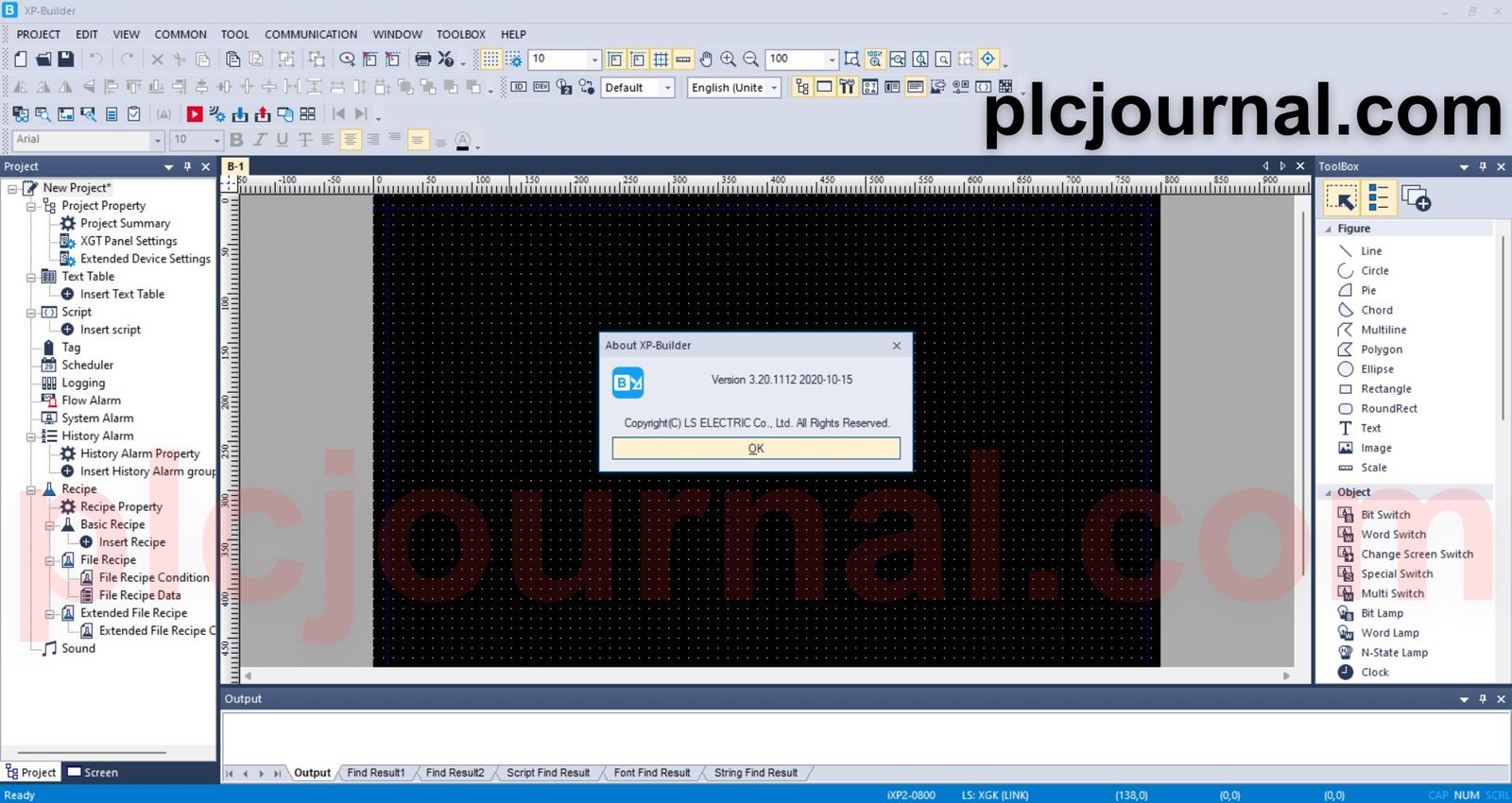Toggle the Output window pane button
1512x803 pixels.
coord(915,88)
